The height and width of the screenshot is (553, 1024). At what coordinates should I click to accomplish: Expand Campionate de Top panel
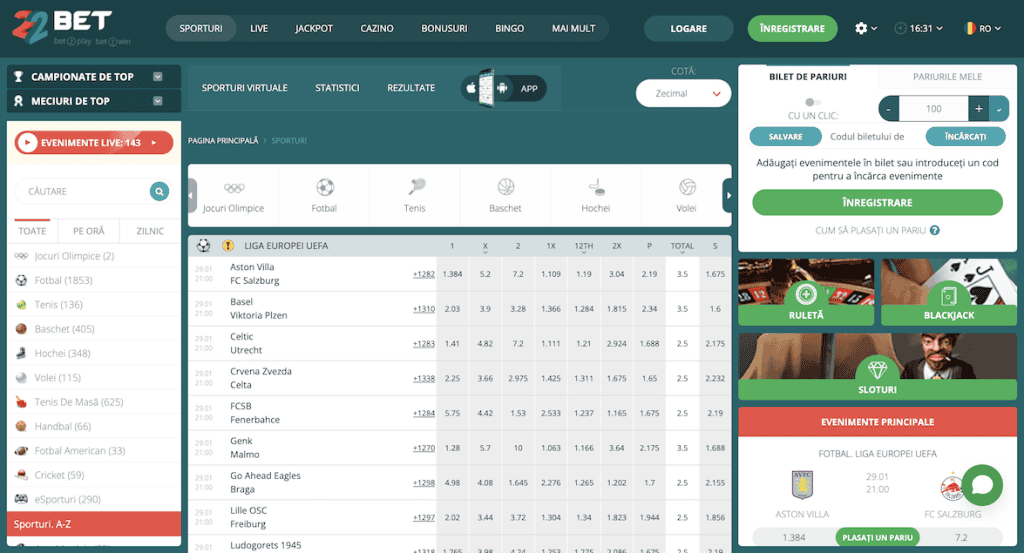pos(93,76)
